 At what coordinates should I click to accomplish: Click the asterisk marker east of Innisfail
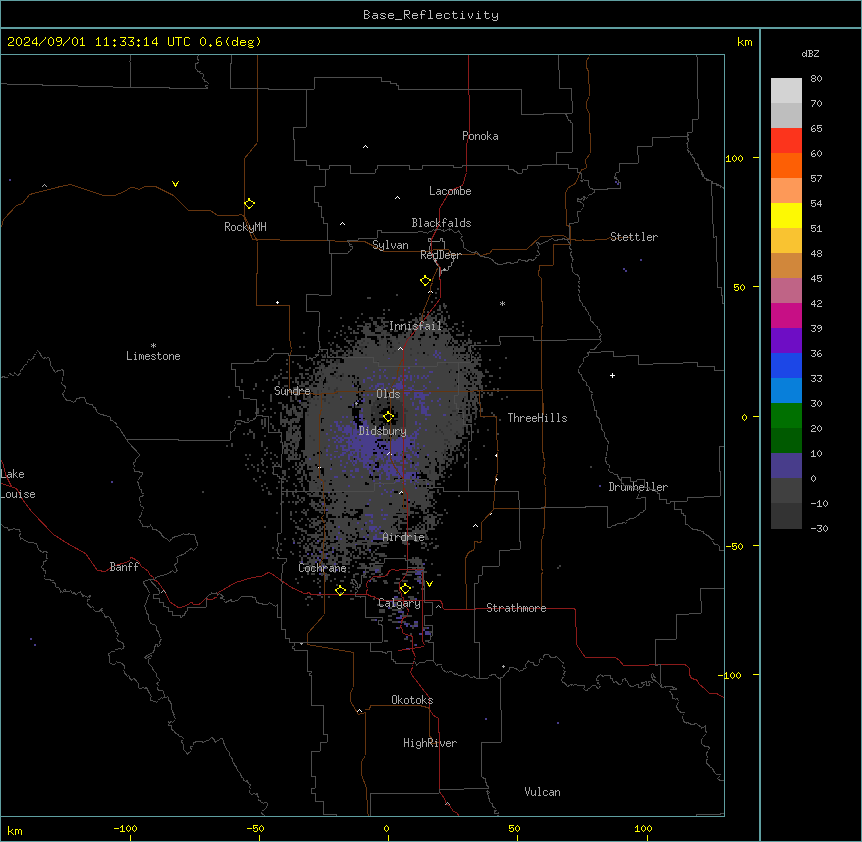[x=502, y=303]
